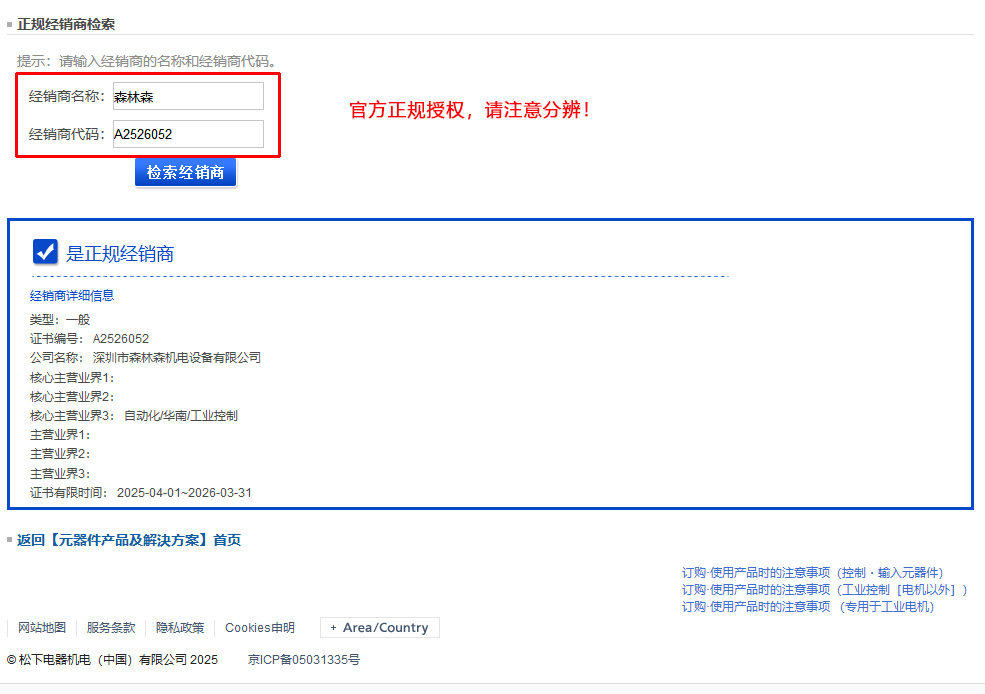View the 隐私政策 footer page
This screenshot has height=694, width=985.
pyautogui.click(x=180, y=628)
